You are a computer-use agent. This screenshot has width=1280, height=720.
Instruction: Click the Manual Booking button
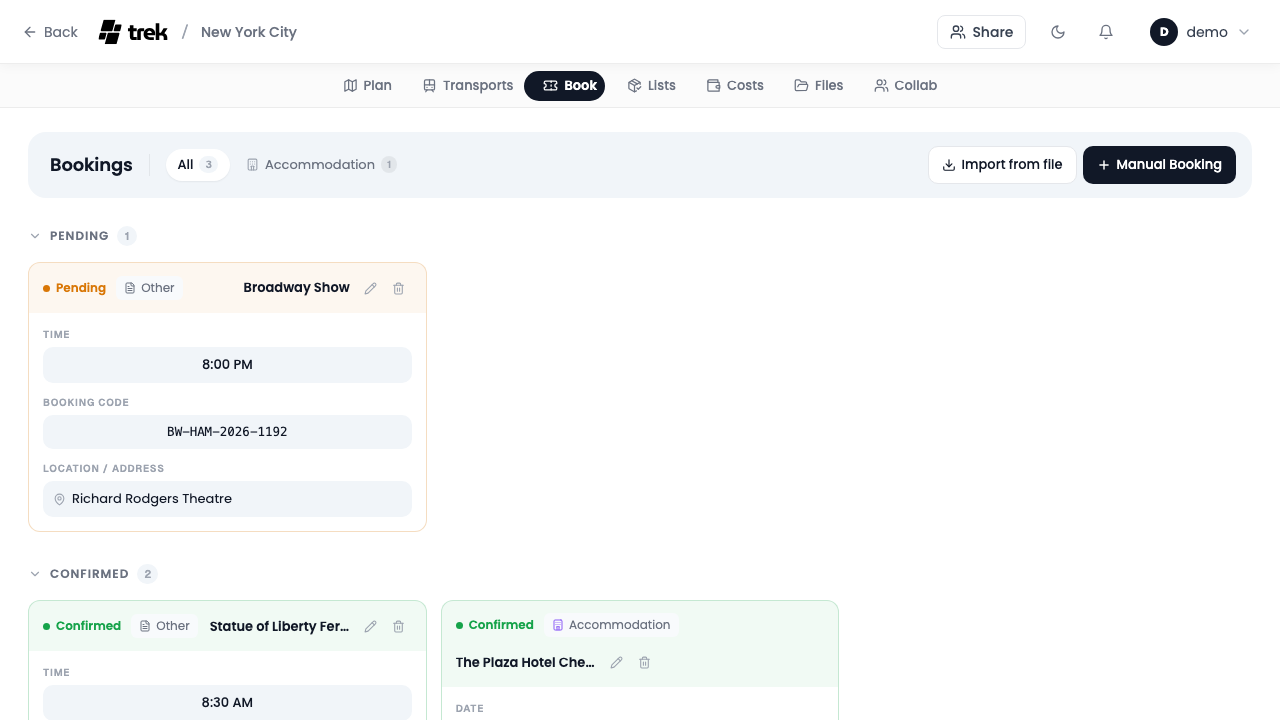click(1159, 165)
